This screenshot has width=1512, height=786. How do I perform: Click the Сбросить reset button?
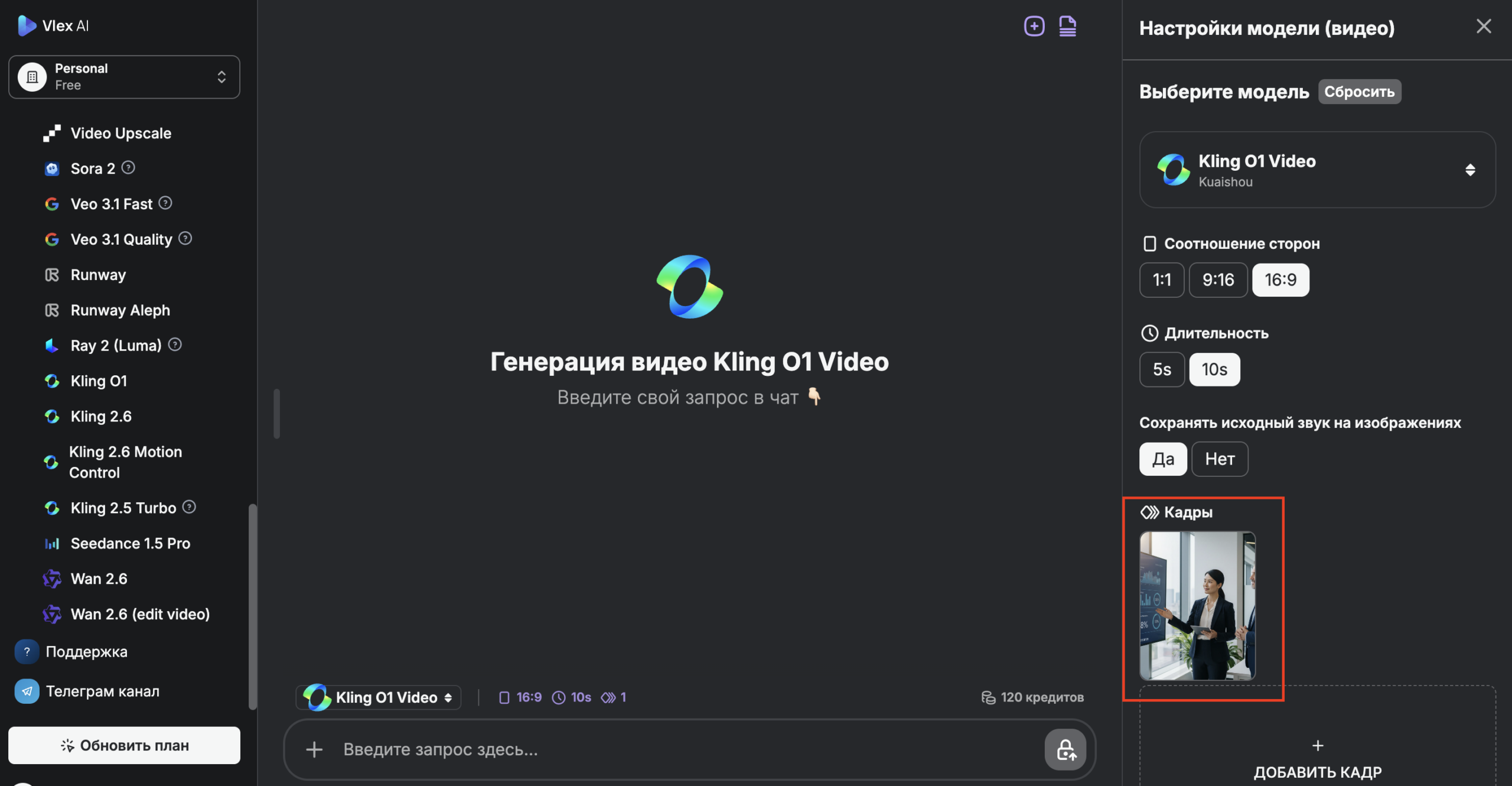[x=1359, y=92]
